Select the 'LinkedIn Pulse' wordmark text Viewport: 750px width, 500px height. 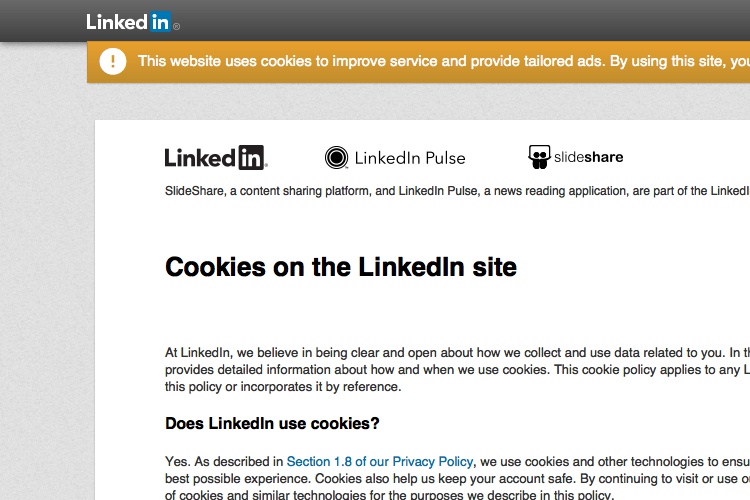point(410,158)
